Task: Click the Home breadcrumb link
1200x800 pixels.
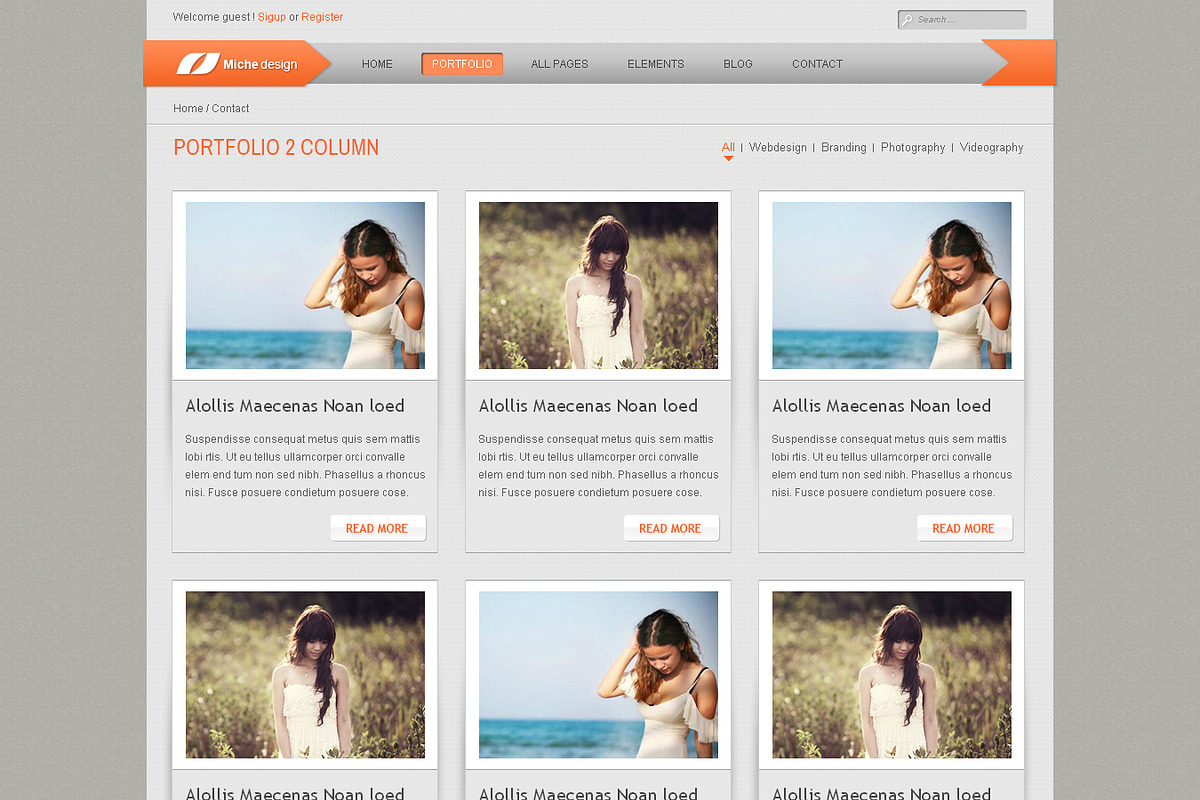Action: (x=188, y=108)
